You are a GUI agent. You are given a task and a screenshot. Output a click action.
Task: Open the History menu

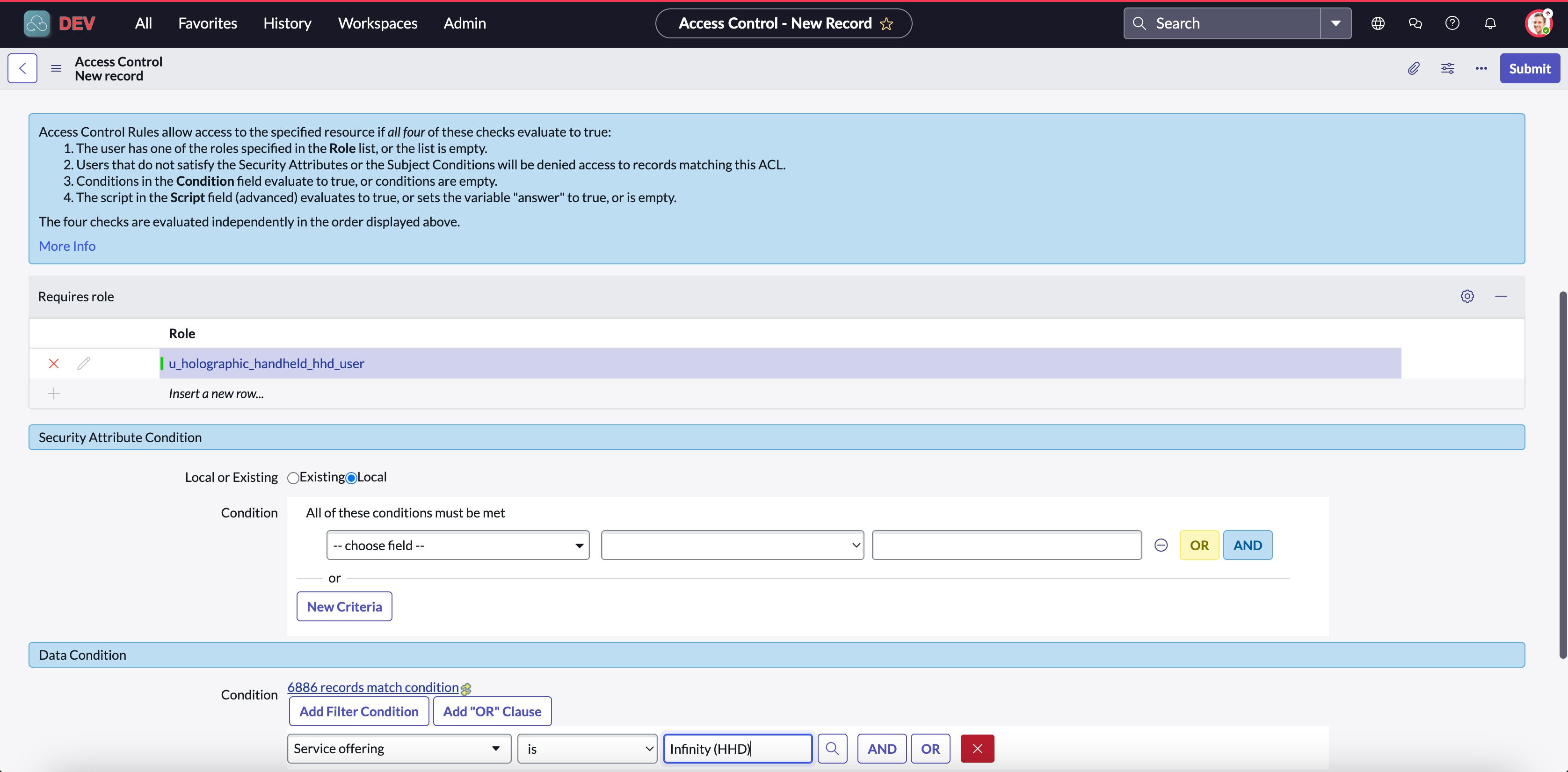287,23
